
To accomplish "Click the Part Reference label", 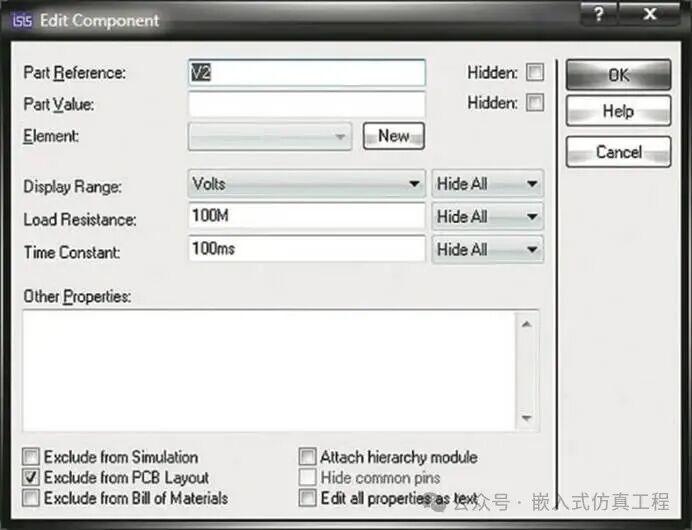I will [75, 73].
